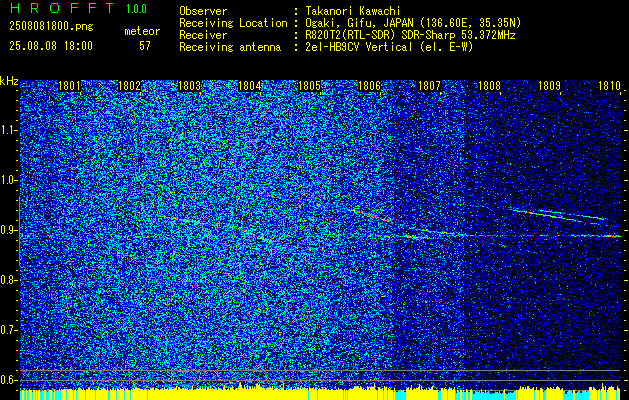Click the meteor count 57

point(145,46)
